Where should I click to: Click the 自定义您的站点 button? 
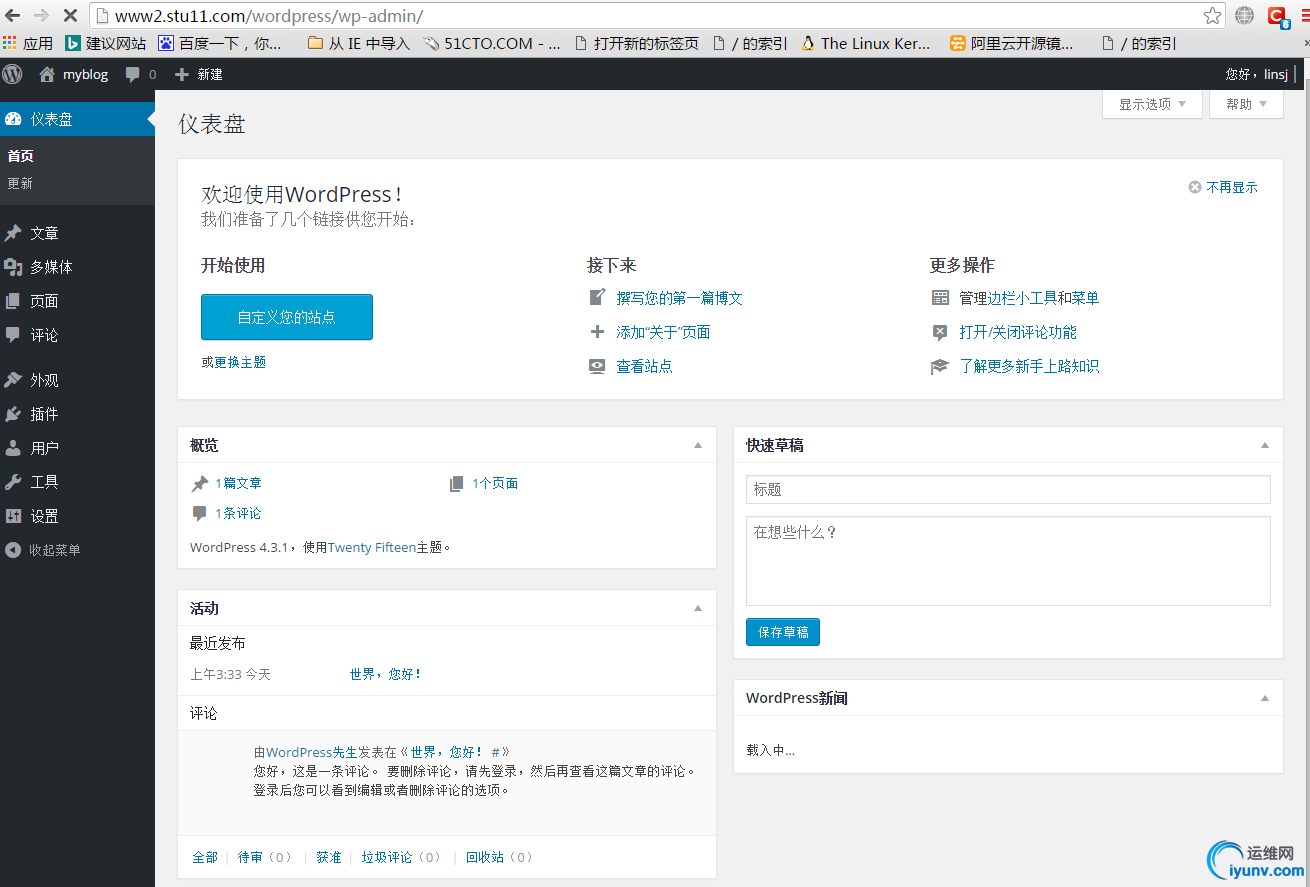(x=287, y=317)
